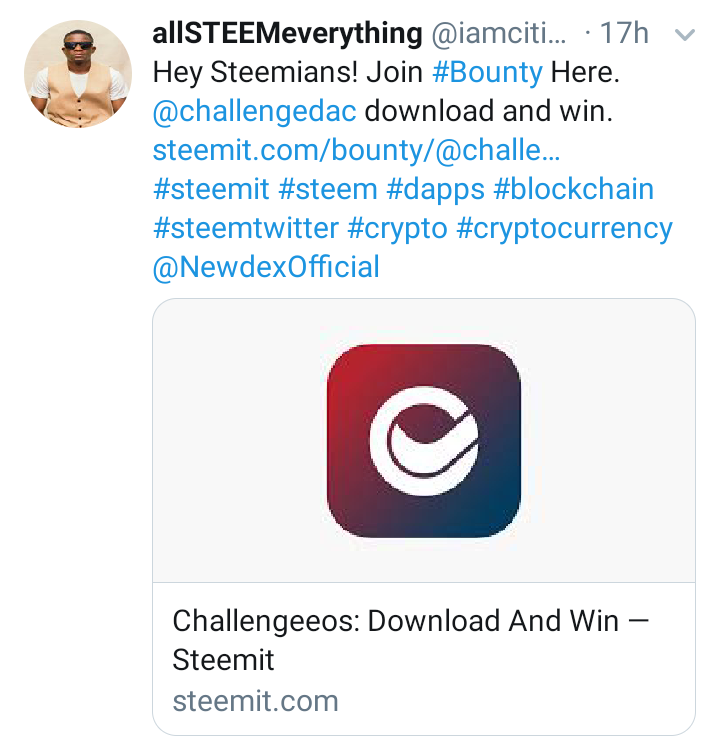719x756 pixels.
Task: Open the tweet author's profile picture
Action: 78,74
